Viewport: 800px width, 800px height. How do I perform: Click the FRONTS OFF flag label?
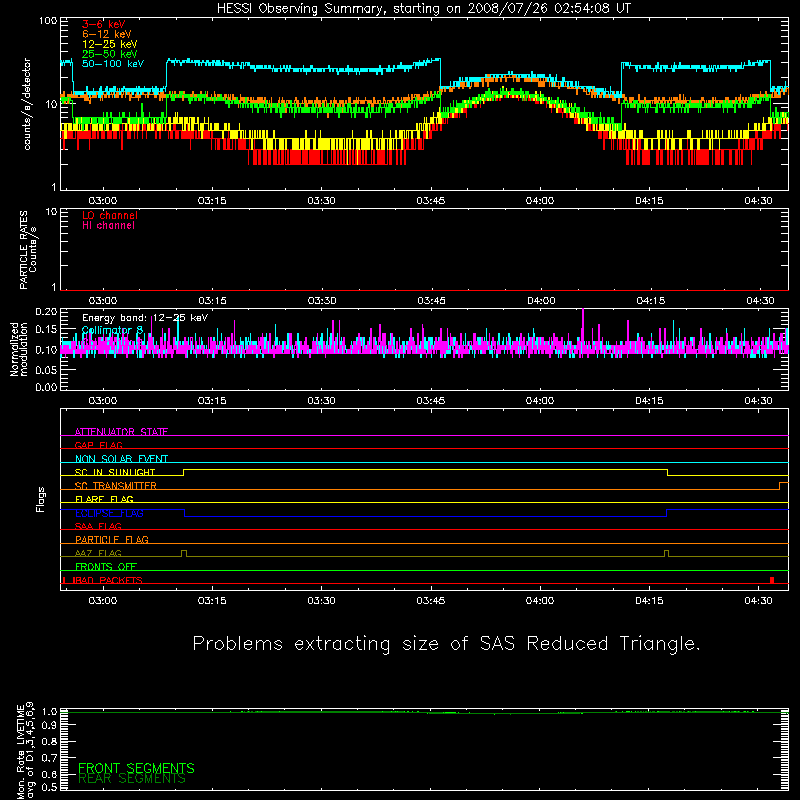106,567
